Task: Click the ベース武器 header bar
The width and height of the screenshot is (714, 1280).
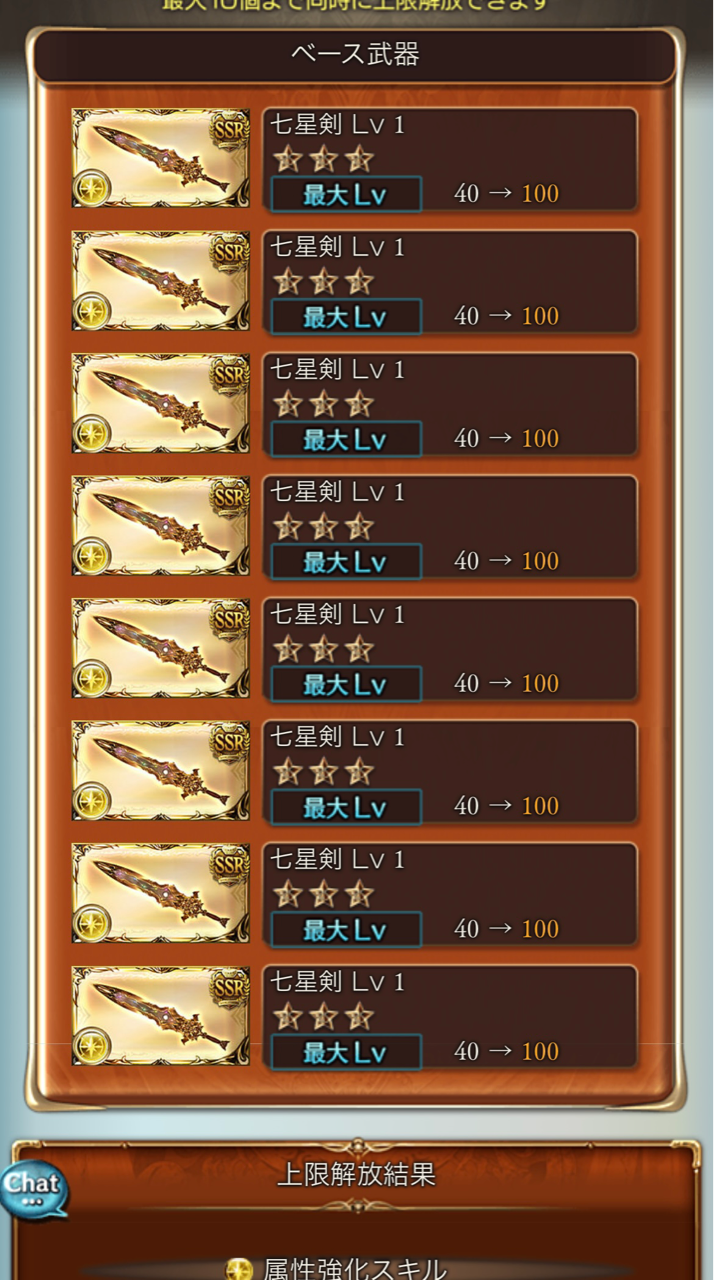Action: click(356, 55)
